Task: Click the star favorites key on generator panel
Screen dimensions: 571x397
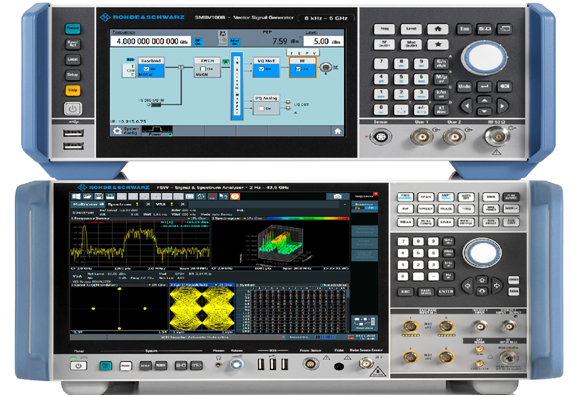Action: pyautogui.click(x=438, y=44)
